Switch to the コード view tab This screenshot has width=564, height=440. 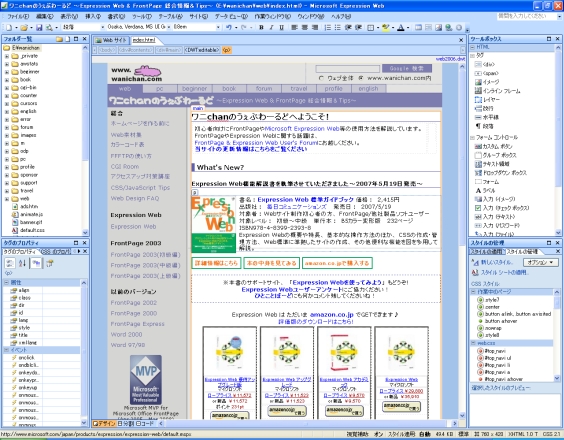click(145, 424)
